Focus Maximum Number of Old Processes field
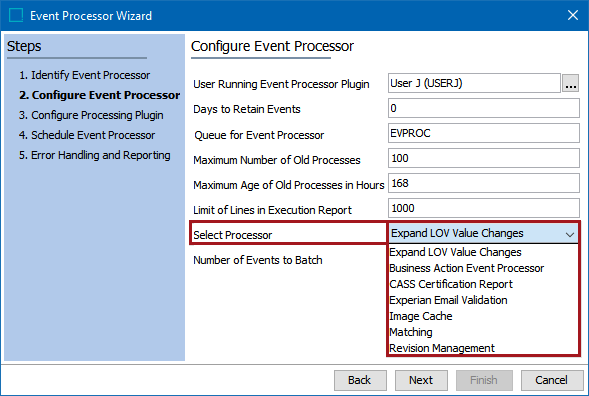The height and width of the screenshot is (396, 589). (483, 158)
